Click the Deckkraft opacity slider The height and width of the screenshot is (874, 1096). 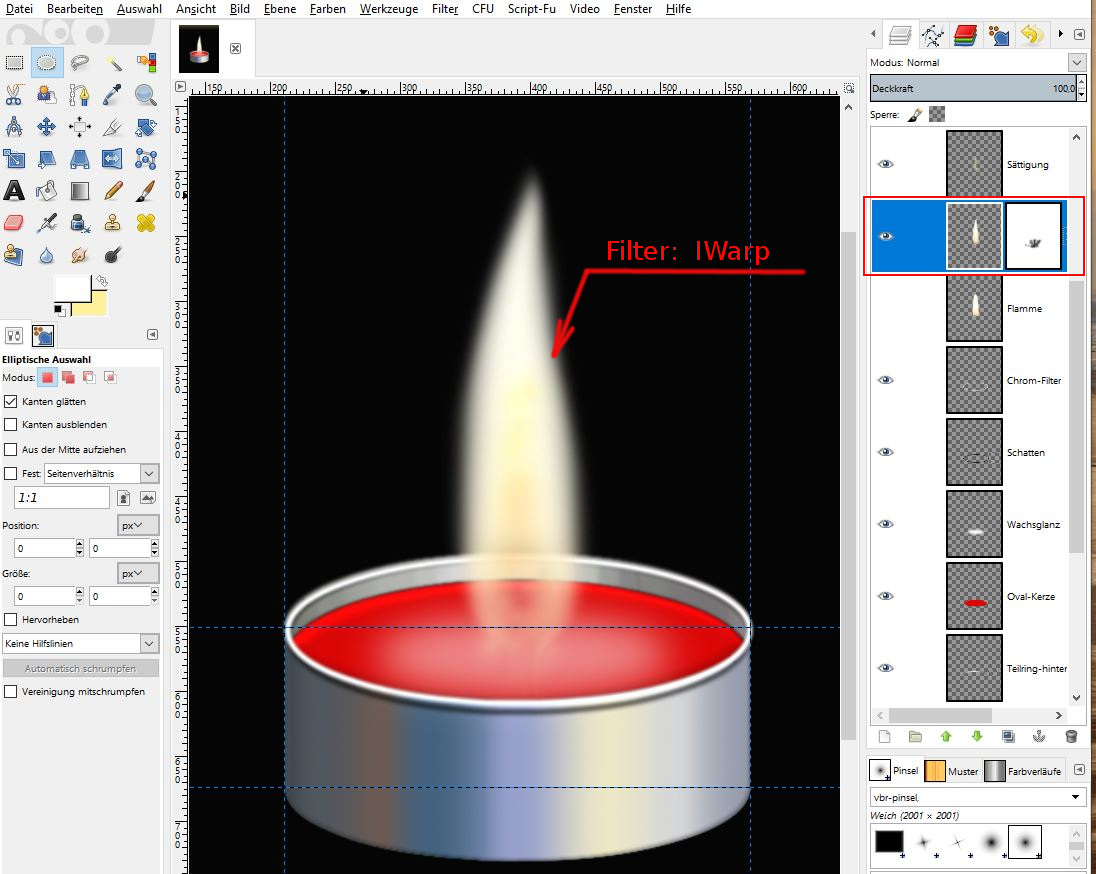[970, 89]
